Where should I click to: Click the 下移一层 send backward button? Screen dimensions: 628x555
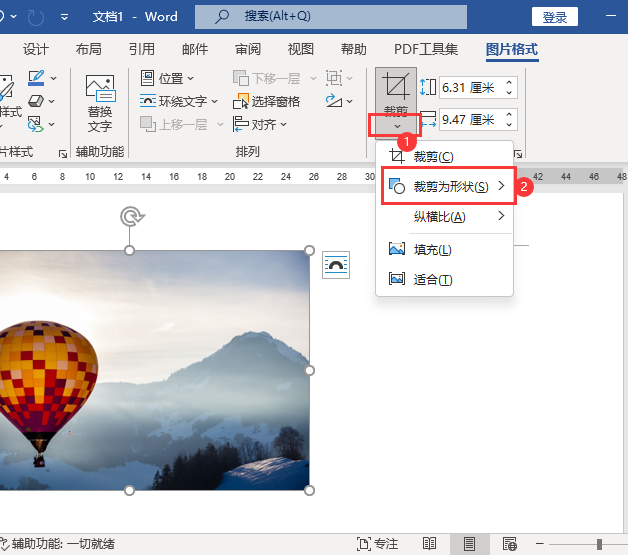click(x=266, y=78)
